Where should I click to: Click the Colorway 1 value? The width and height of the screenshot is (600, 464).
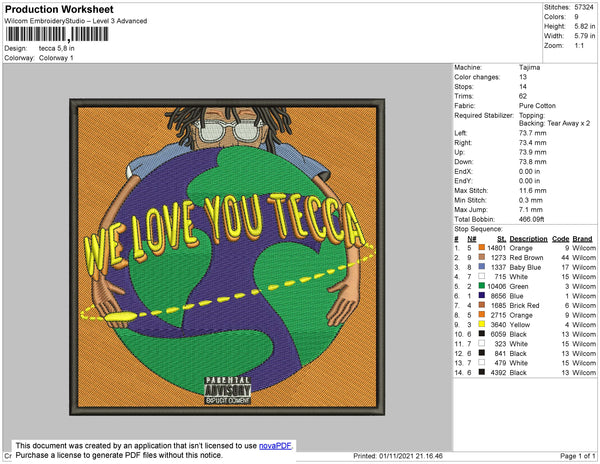[x=56, y=58]
